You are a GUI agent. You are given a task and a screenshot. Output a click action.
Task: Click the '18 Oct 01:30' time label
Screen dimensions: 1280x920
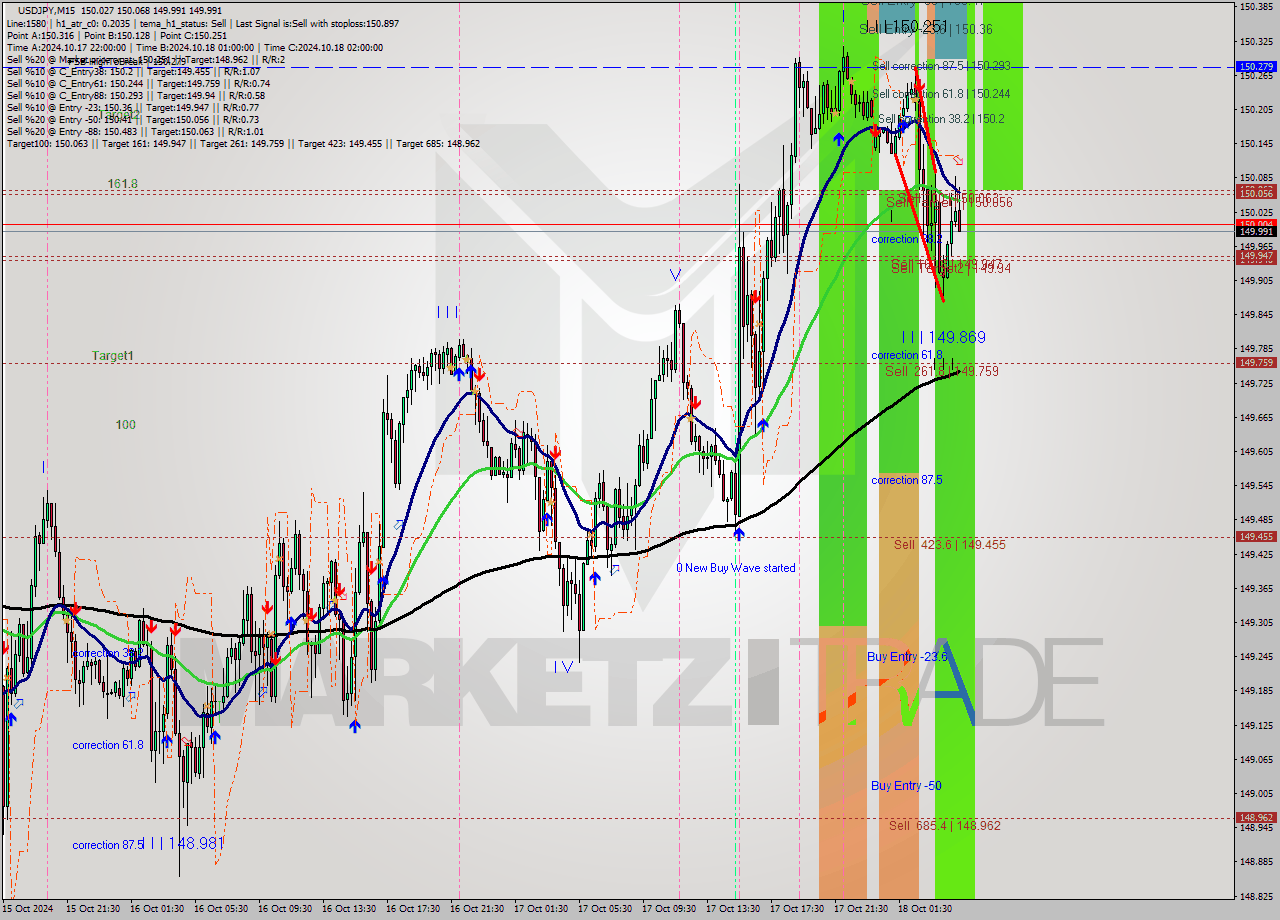click(925, 909)
